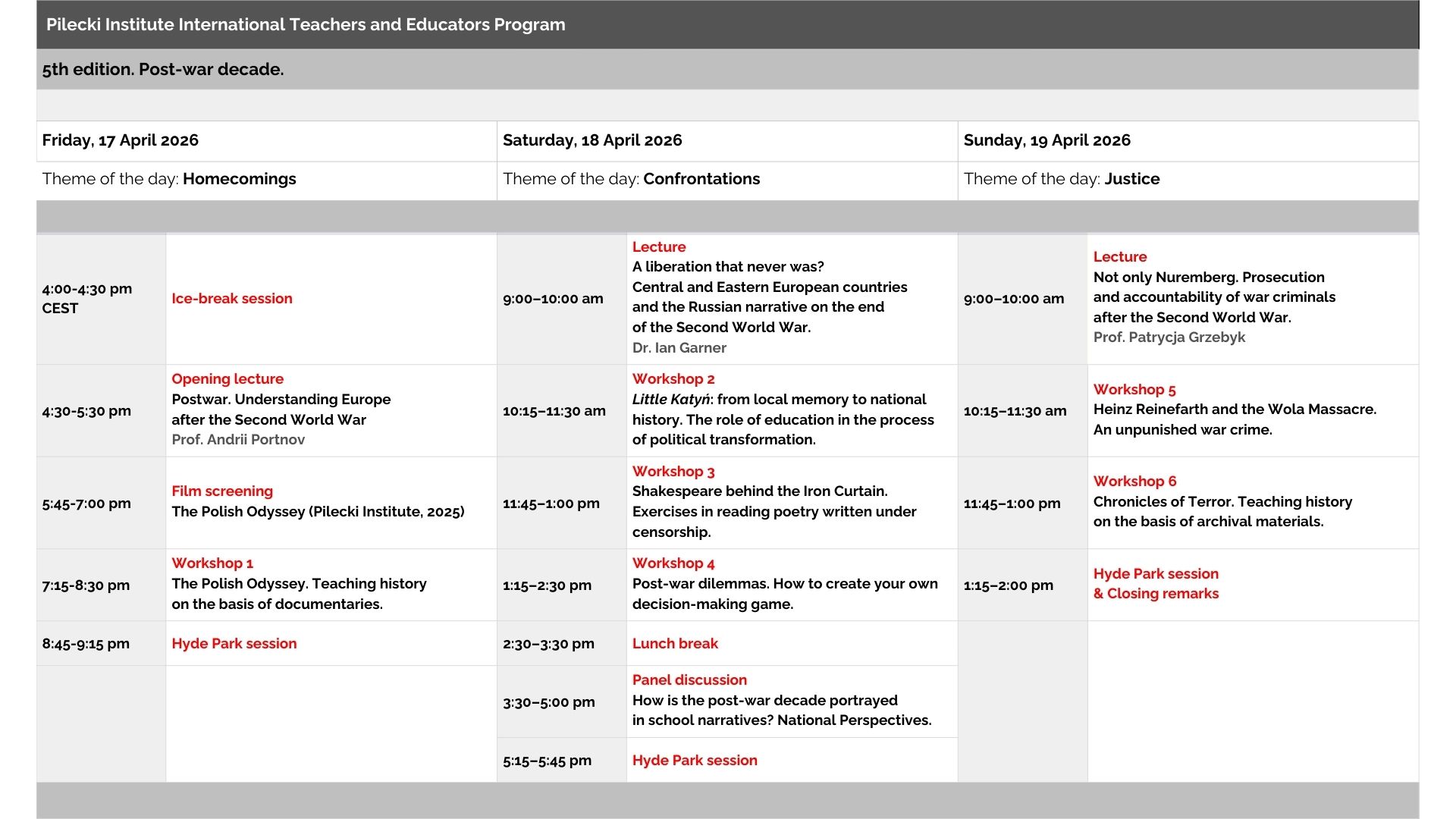Click Saturday's Hyde Park session

pyautogui.click(x=695, y=761)
